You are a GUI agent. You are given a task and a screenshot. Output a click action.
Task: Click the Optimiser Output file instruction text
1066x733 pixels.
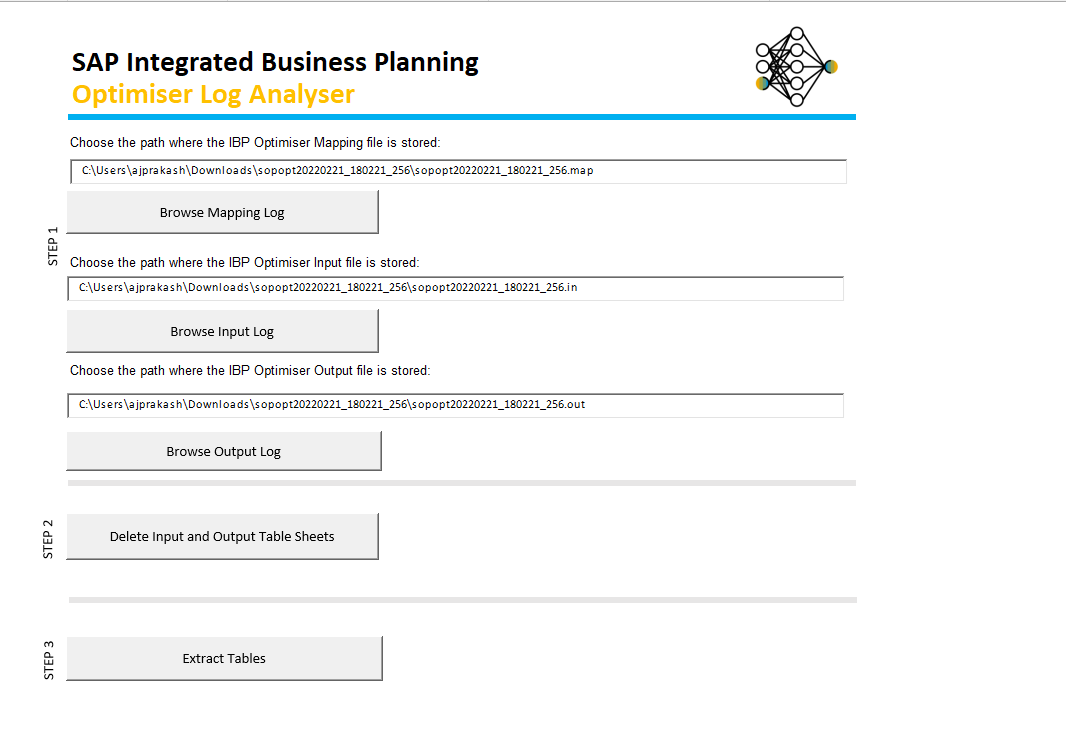pyautogui.click(x=250, y=371)
